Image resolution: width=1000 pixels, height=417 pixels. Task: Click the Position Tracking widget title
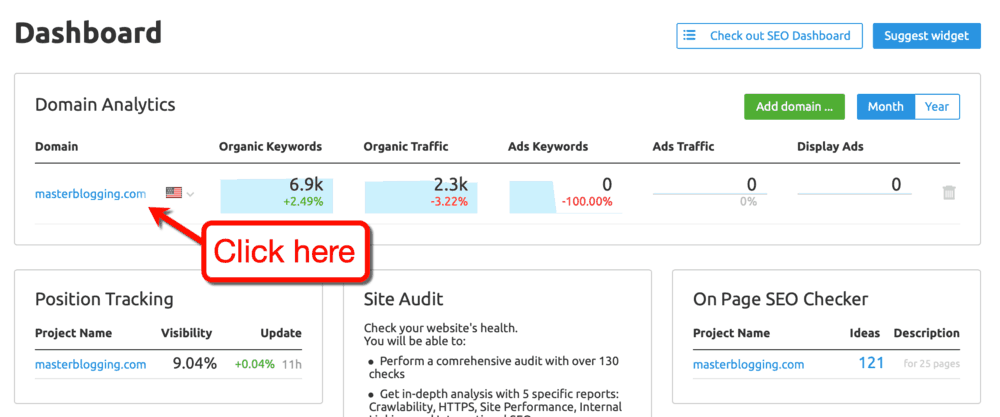click(104, 299)
